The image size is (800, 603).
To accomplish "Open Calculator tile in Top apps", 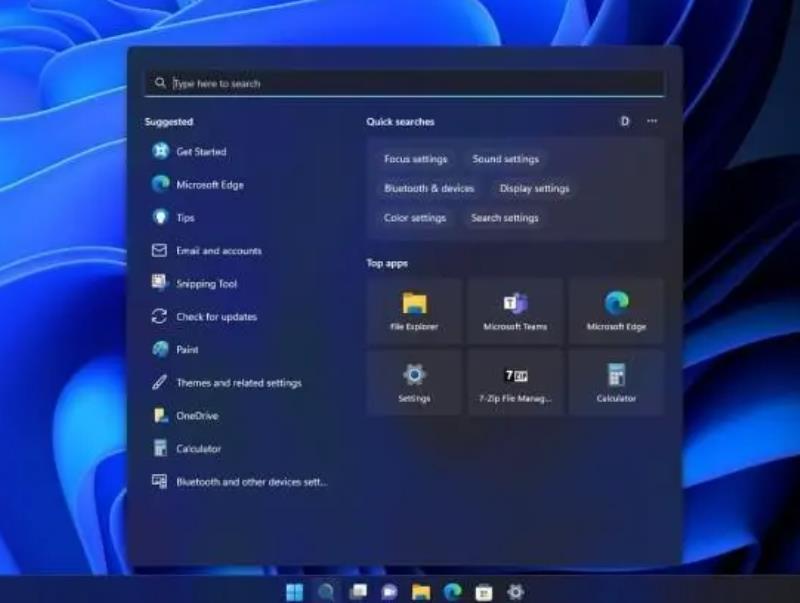I will (x=616, y=383).
